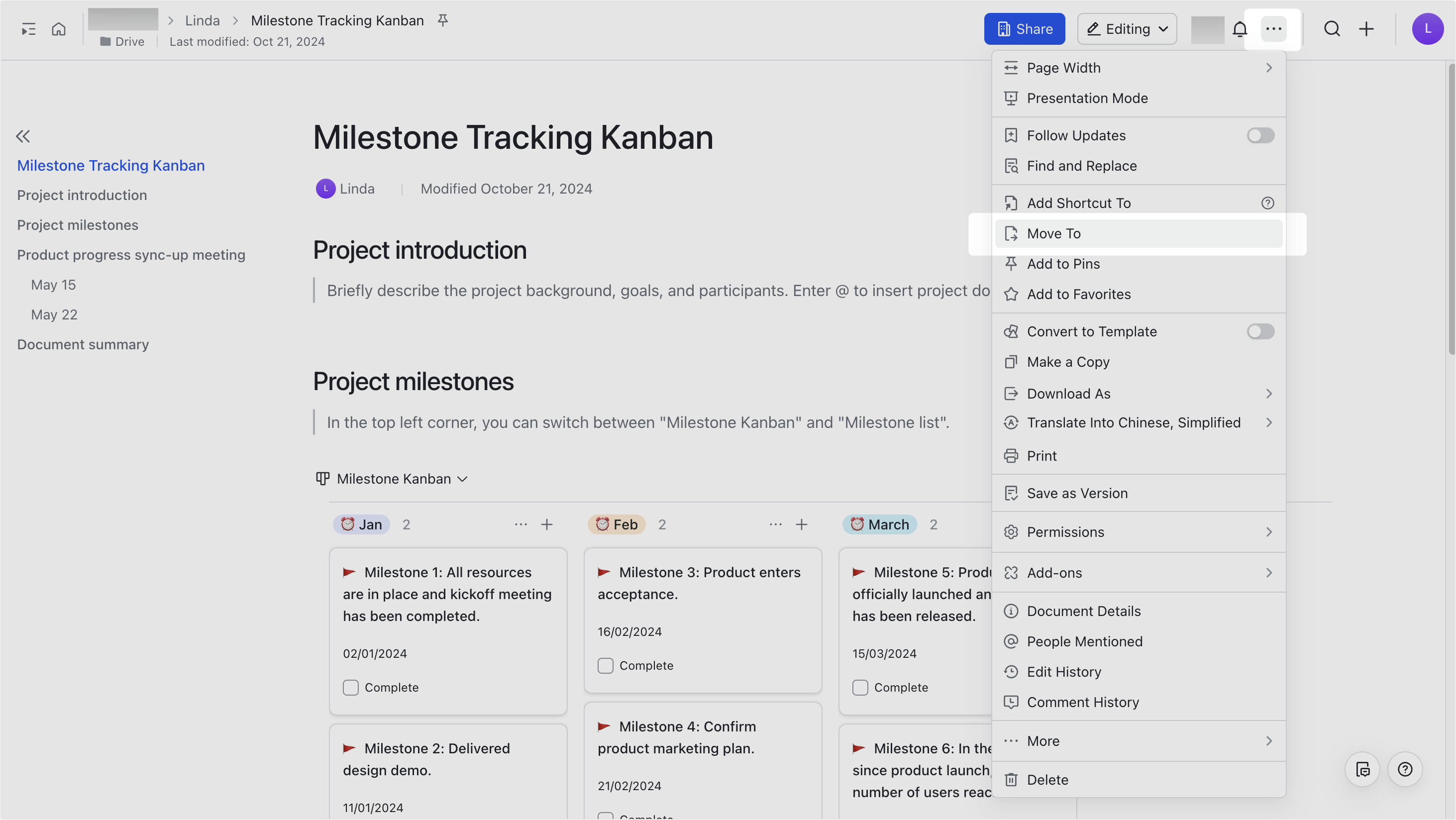Select Move To in menu
Image resolution: width=1456 pixels, height=820 pixels.
tap(1139, 233)
